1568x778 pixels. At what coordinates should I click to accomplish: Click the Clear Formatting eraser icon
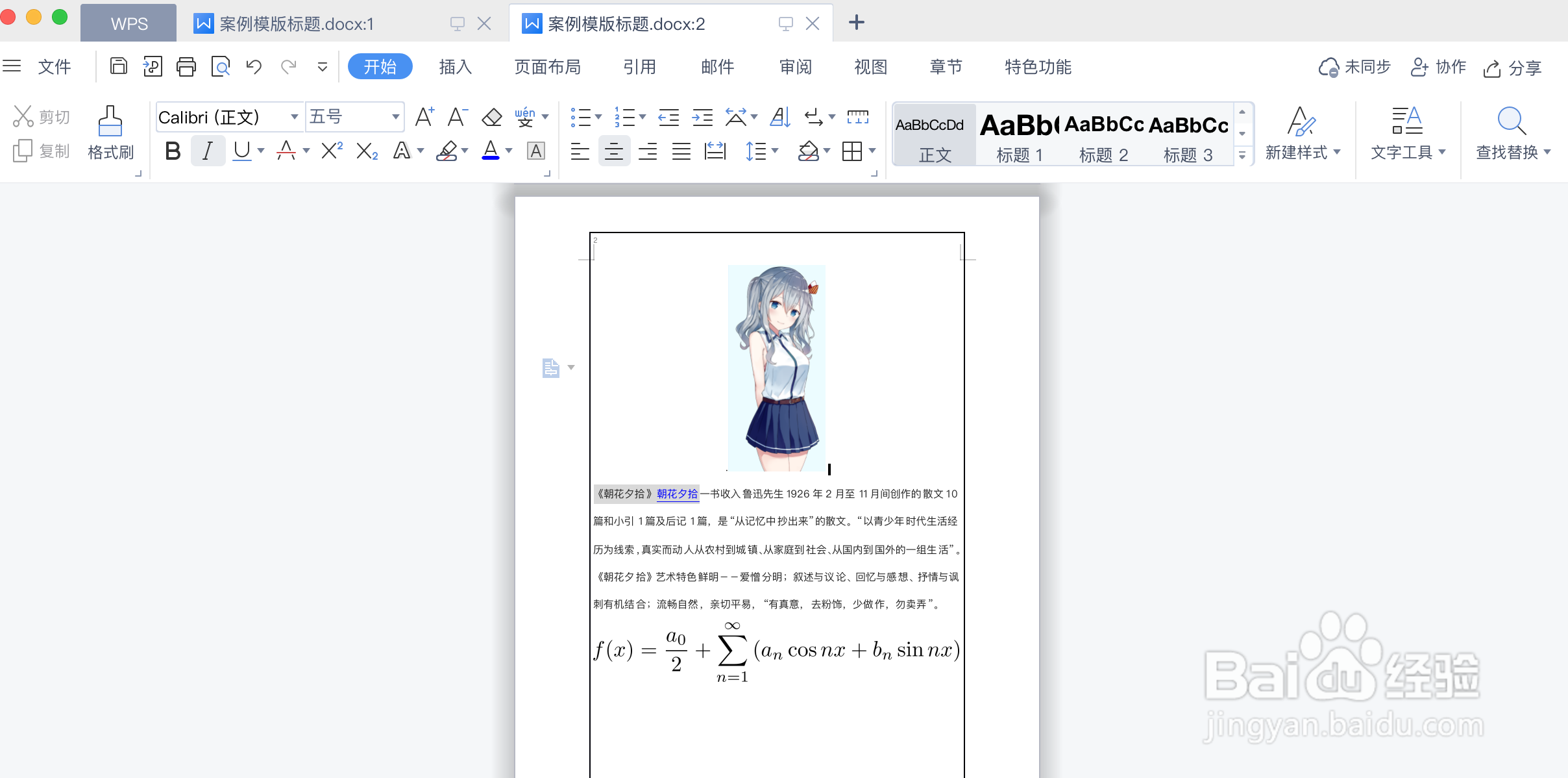click(491, 117)
